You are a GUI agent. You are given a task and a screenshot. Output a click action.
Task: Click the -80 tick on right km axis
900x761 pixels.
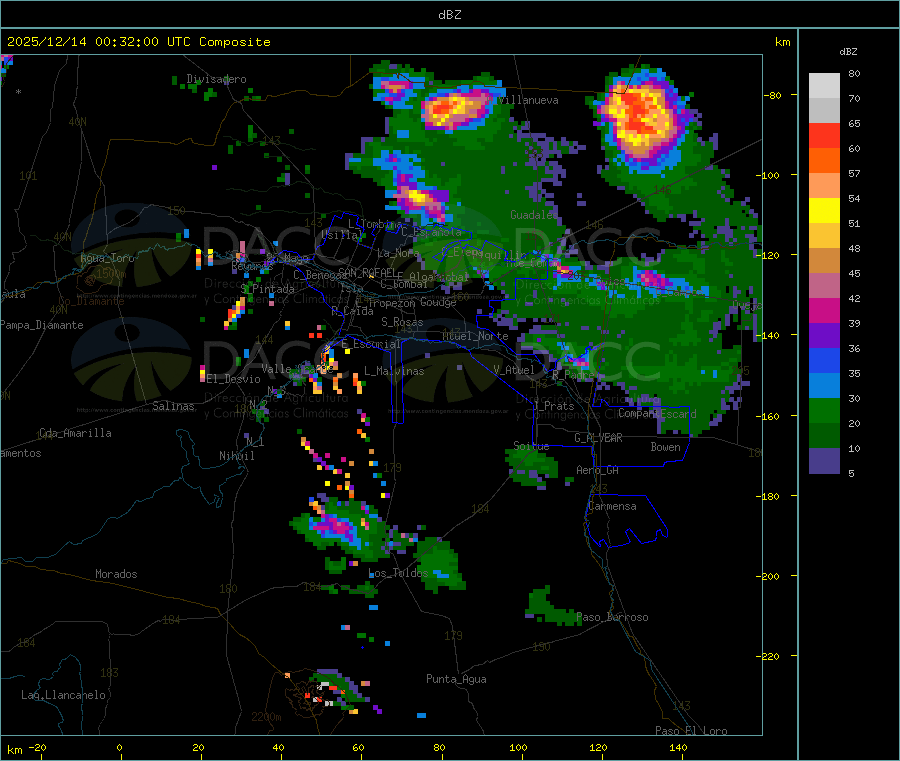coord(773,95)
